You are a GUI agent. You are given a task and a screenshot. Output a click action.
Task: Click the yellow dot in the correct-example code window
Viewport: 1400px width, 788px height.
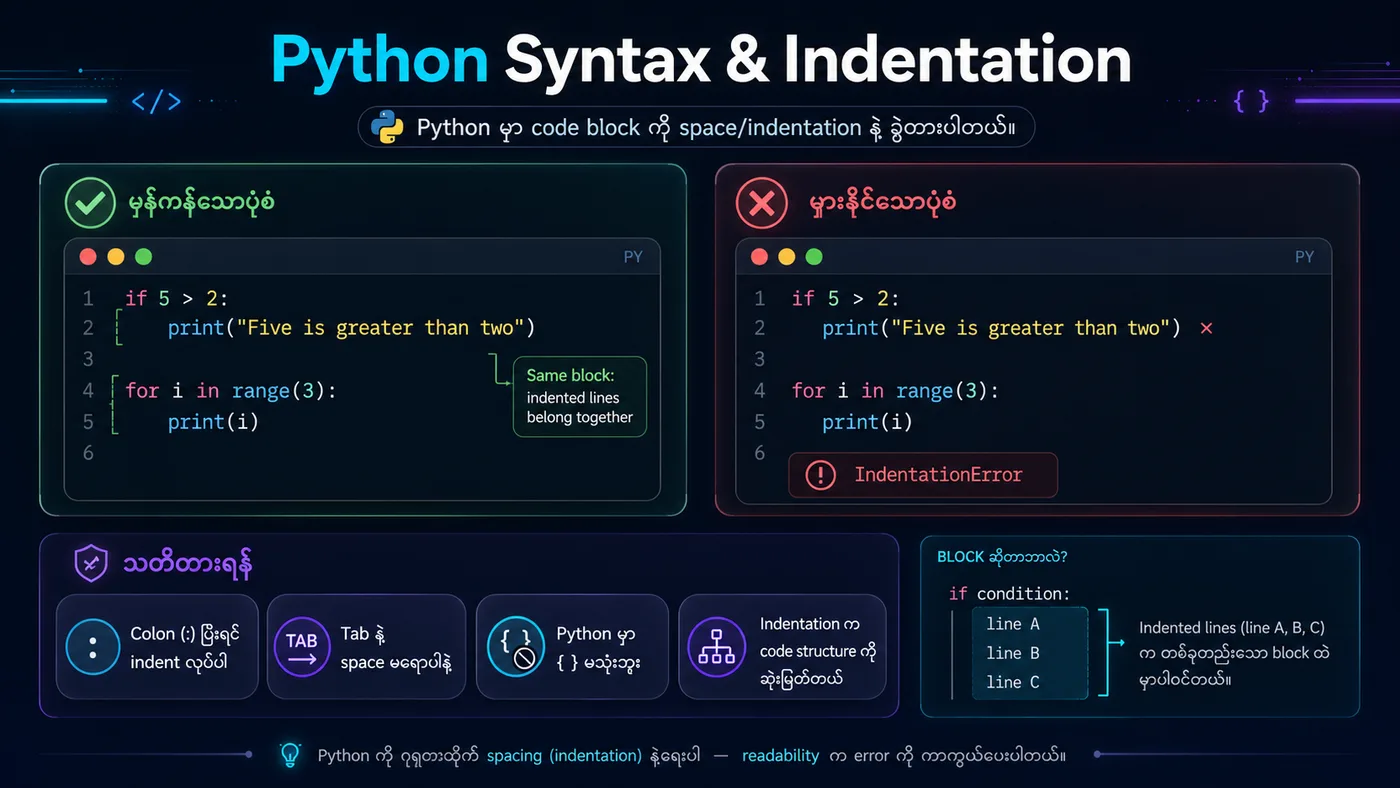(x=115, y=257)
